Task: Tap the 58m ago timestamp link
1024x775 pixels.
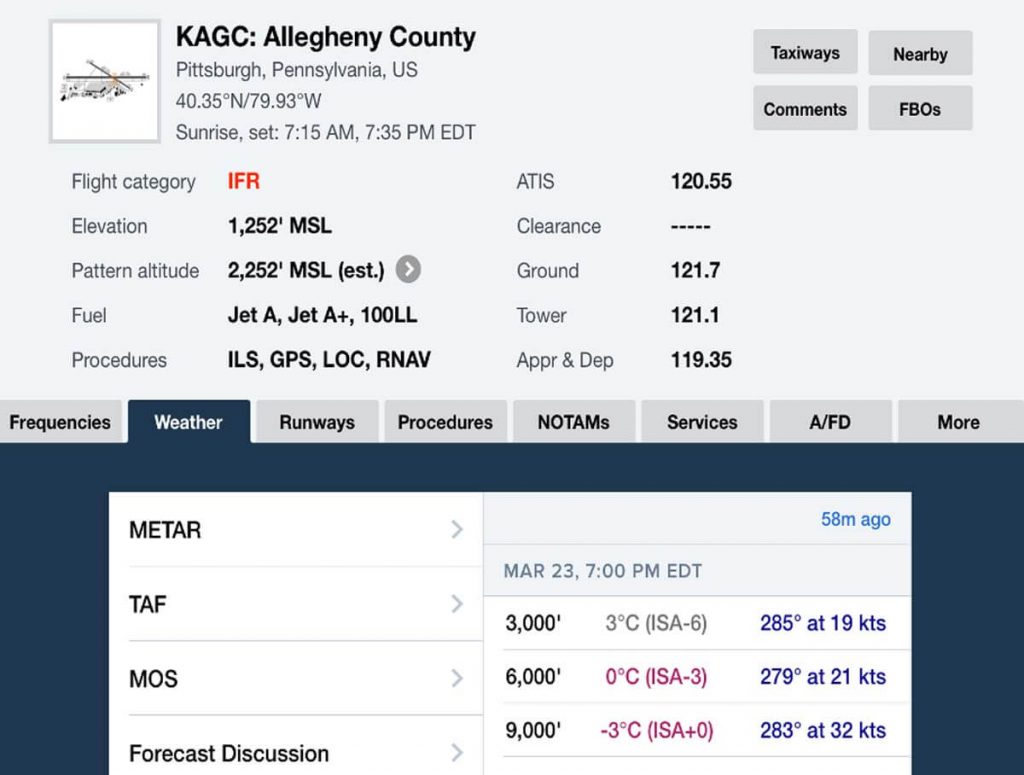Action: (x=856, y=519)
